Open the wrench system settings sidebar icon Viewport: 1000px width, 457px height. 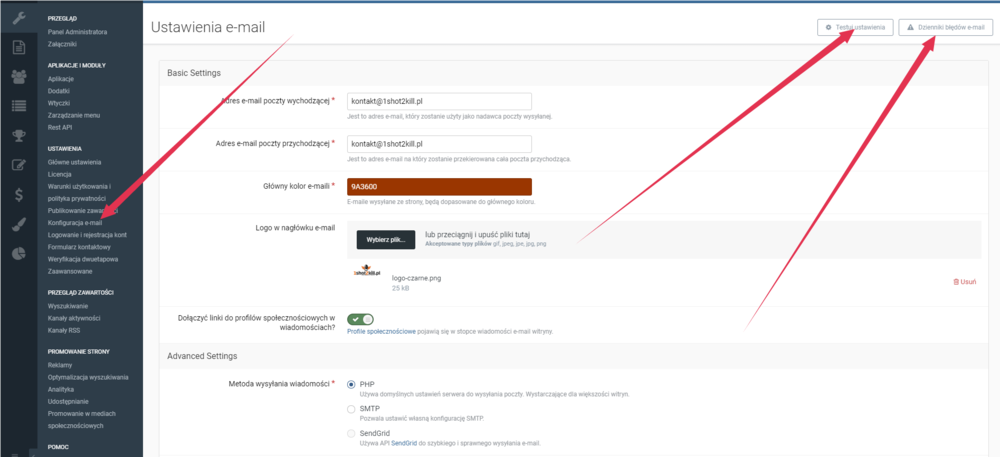tap(18, 17)
